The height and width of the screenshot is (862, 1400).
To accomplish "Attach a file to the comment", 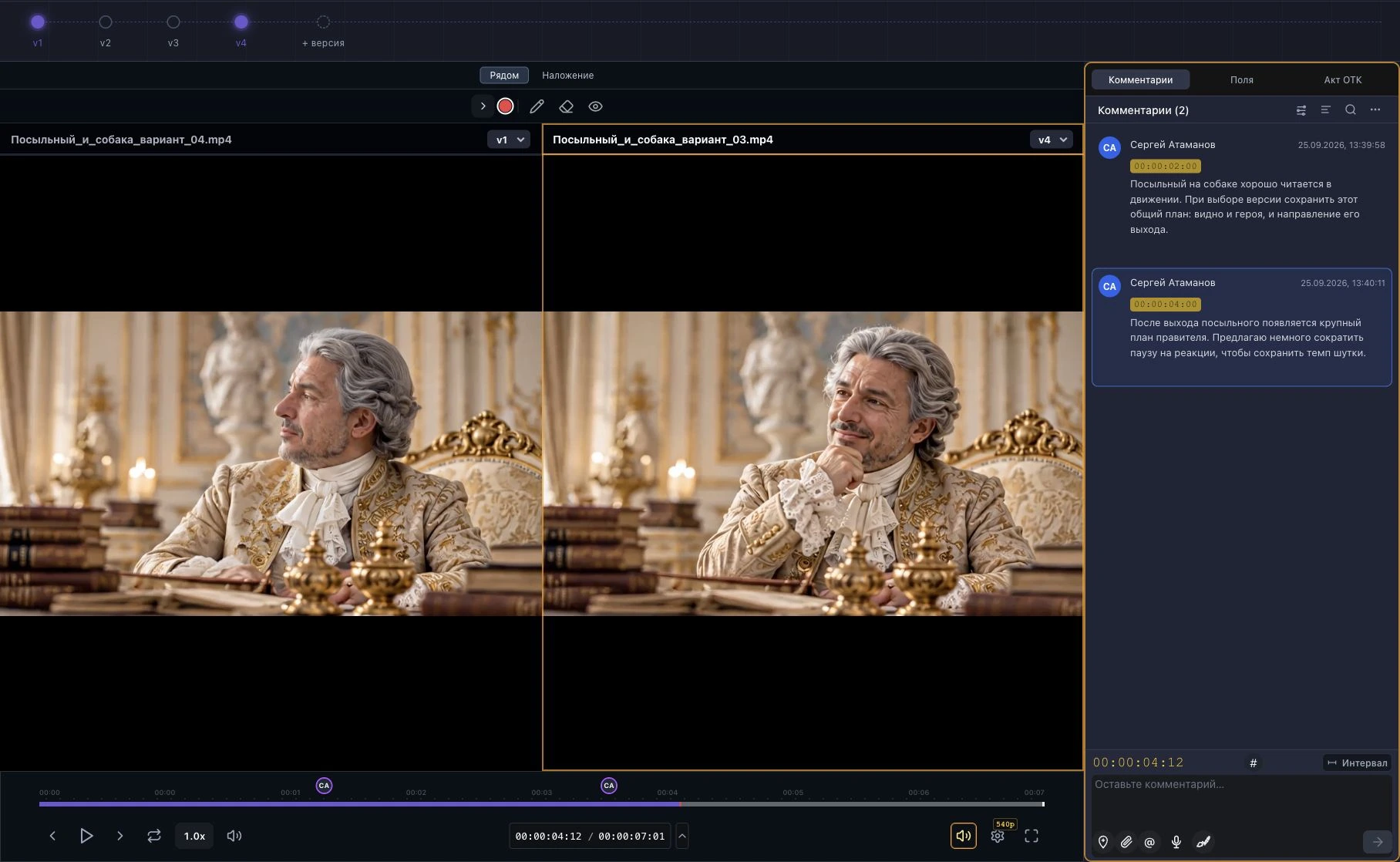I will tap(1126, 842).
